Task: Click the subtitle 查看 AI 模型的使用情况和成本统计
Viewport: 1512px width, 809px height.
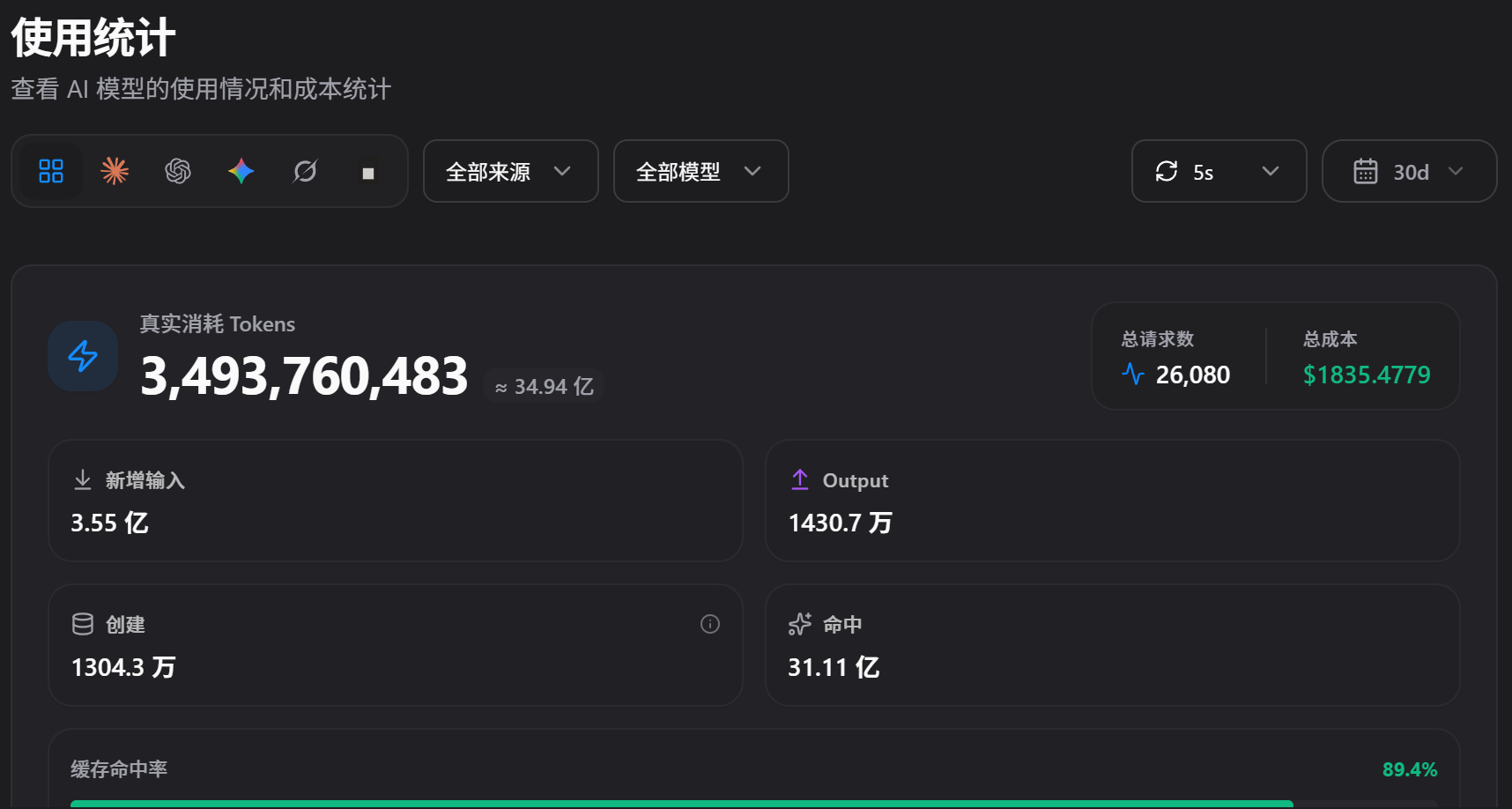Action: pyautogui.click(x=201, y=89)
